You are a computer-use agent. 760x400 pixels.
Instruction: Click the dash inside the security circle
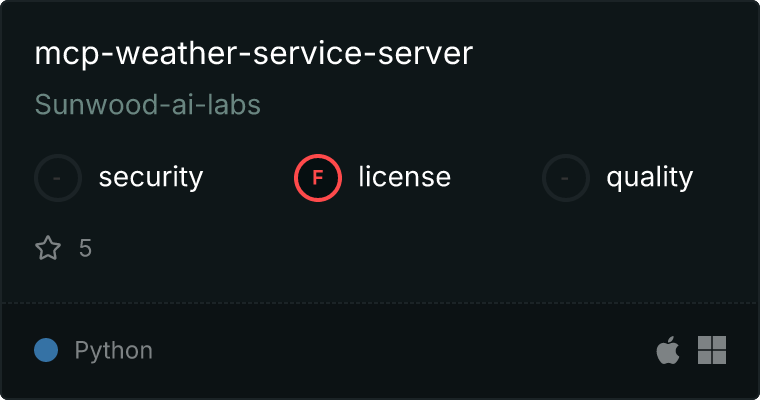(x=57, y=178)
